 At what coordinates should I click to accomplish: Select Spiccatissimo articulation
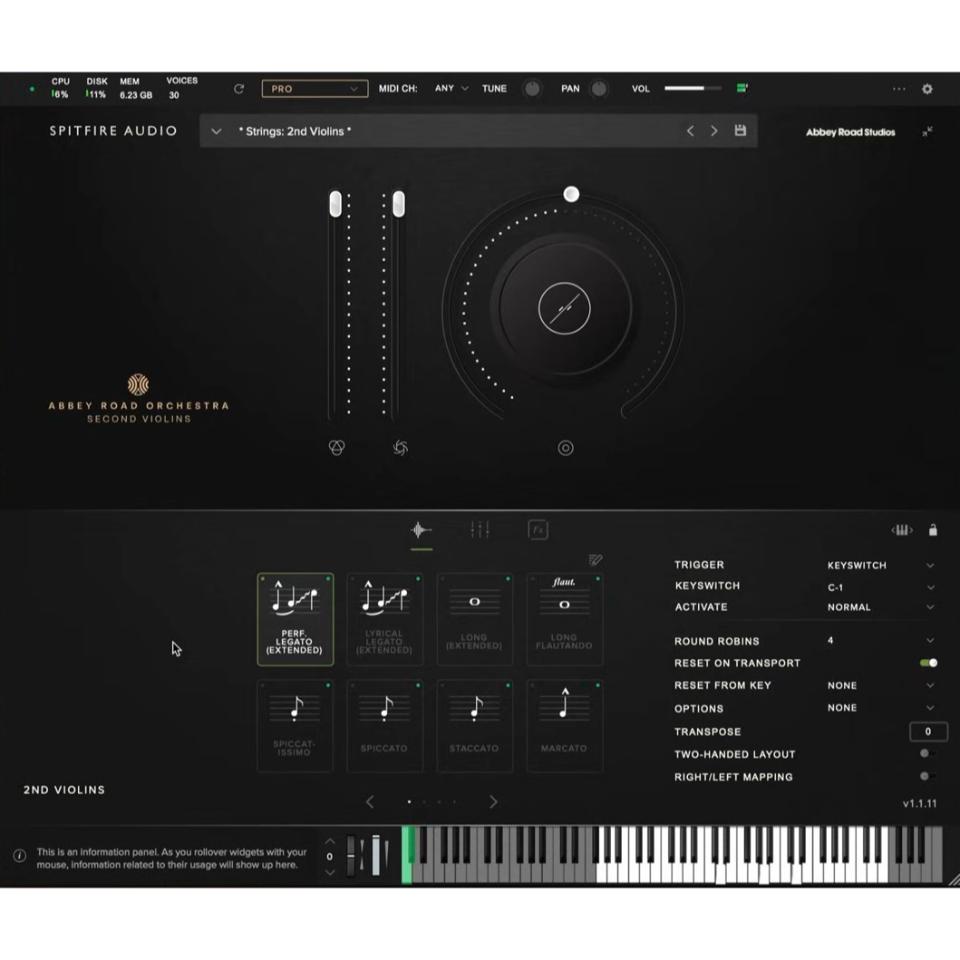click(x=295, y=726)
